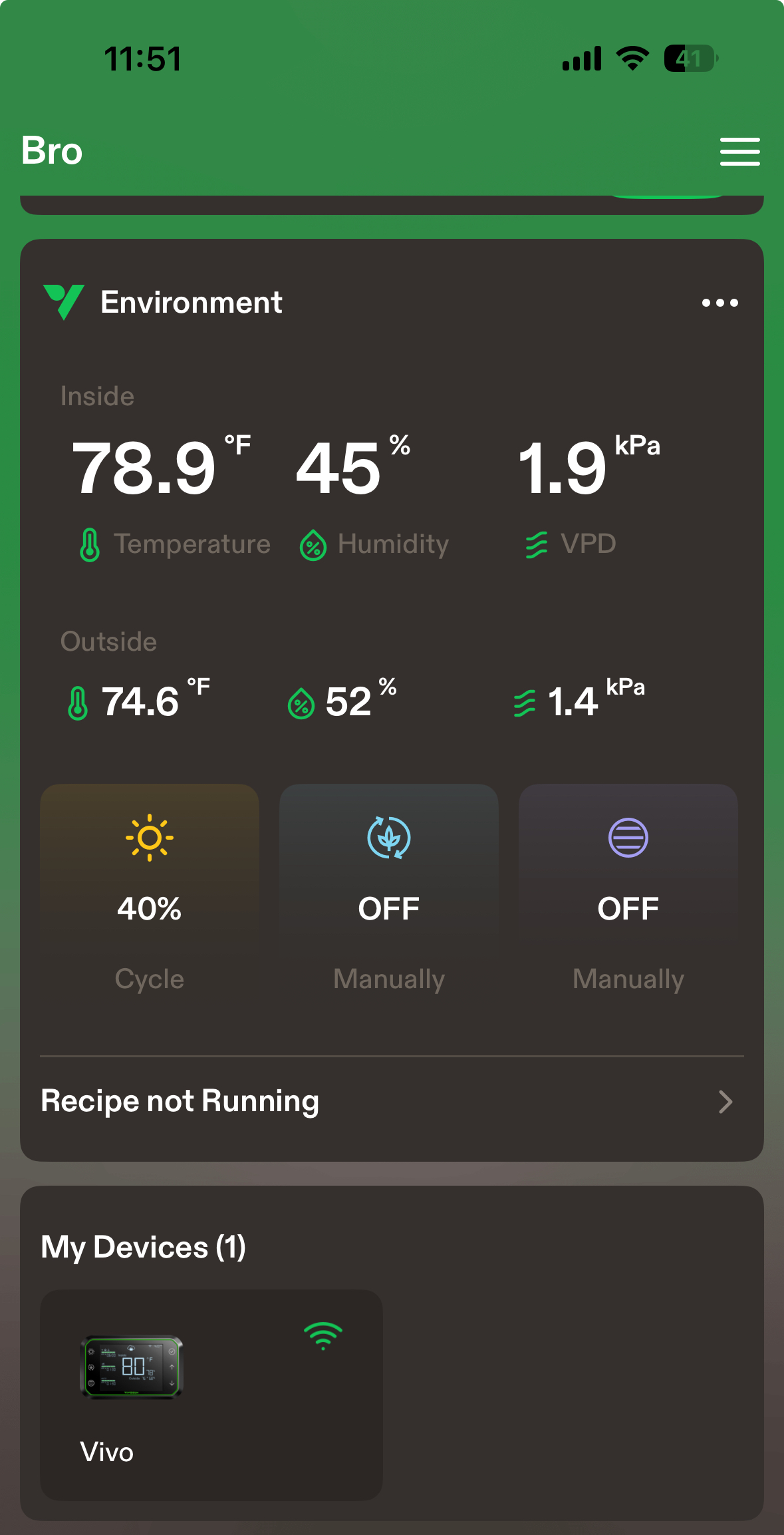Image resolution: width=784 pixels, height=1535 pixels.
Task: Tap the inside VPD waves icon
Action: [x=537, y=545]
